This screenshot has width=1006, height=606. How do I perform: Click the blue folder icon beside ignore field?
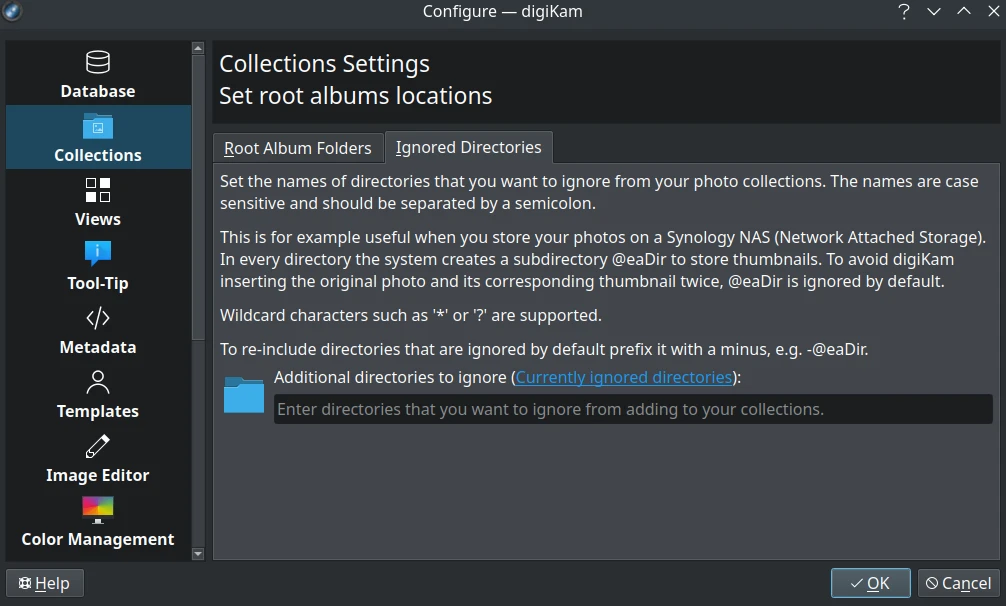pos(243,394)
